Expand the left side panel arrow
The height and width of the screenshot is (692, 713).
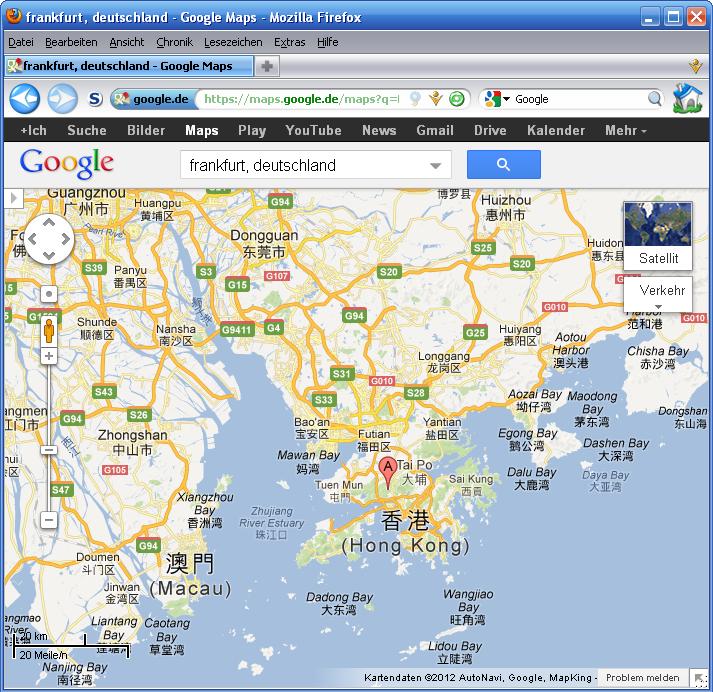pyautogui.click(x=14, y=198)
